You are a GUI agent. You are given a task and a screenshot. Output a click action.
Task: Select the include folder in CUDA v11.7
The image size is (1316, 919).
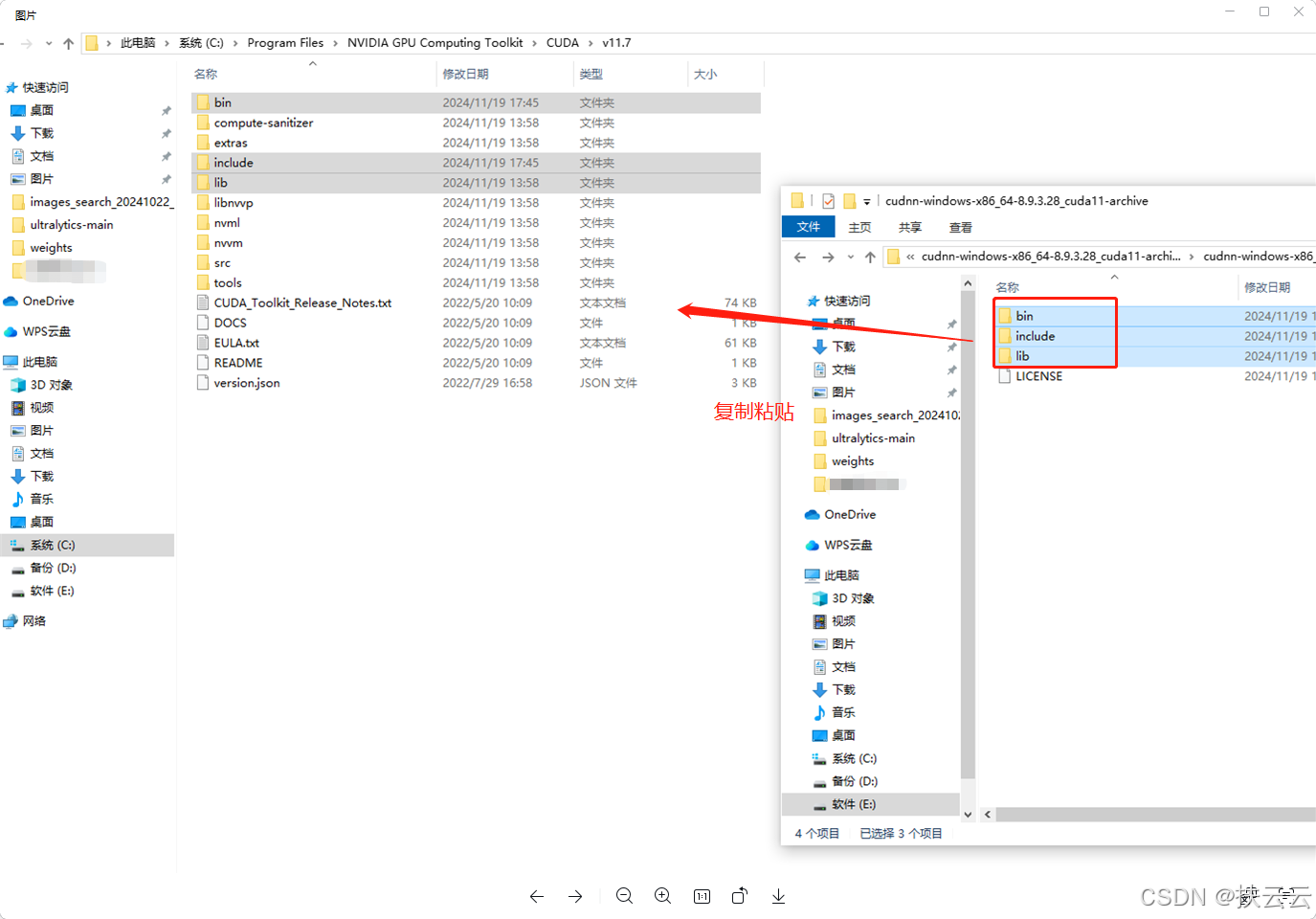click(x=476, y=163)
